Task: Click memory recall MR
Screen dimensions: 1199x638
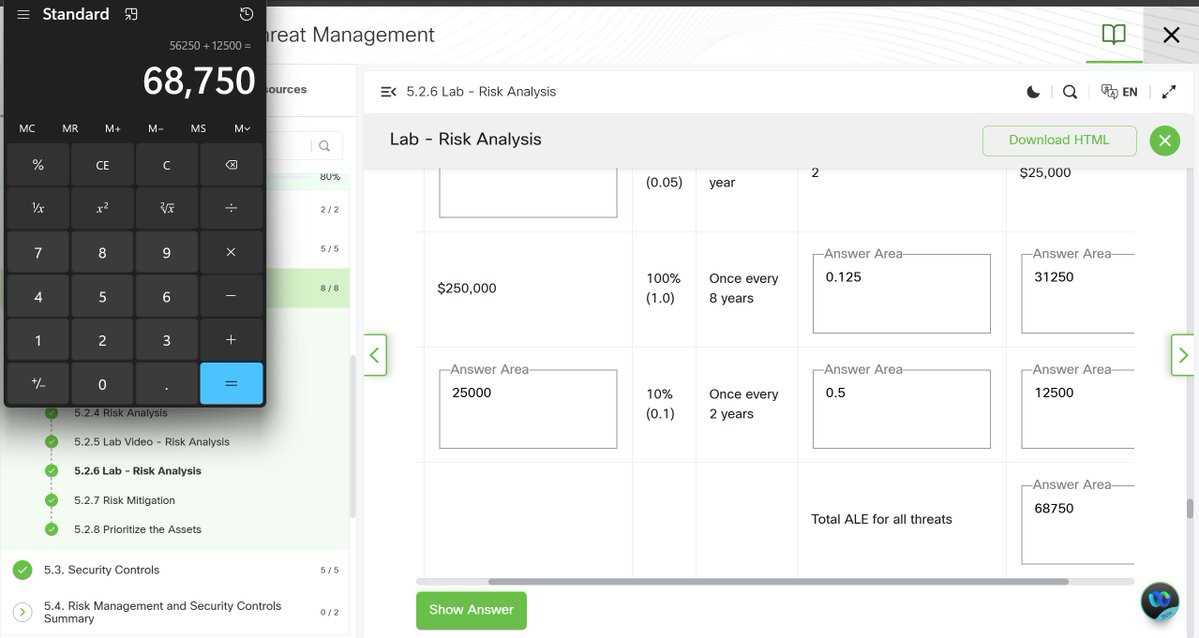Action: pyautogui.click(x=70, y=129)
